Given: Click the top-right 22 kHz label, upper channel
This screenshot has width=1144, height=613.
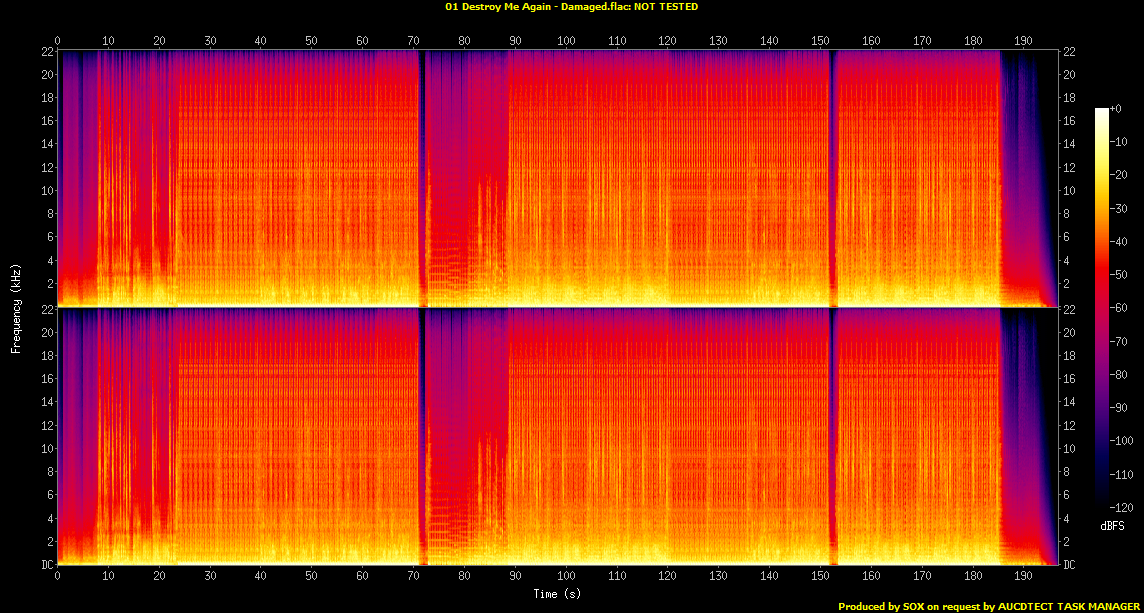Looking at the screenshot, I should pos(1068,52).
